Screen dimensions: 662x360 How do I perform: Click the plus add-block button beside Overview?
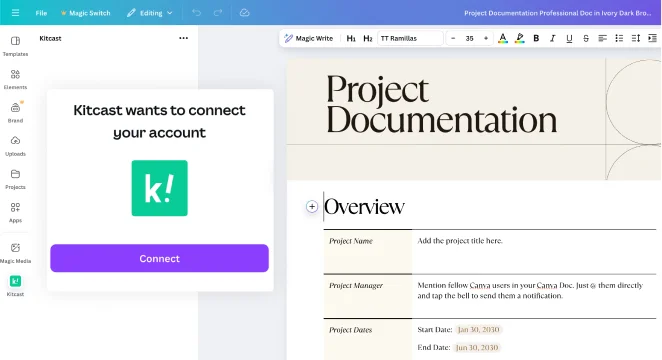click(x=312, y=206)
